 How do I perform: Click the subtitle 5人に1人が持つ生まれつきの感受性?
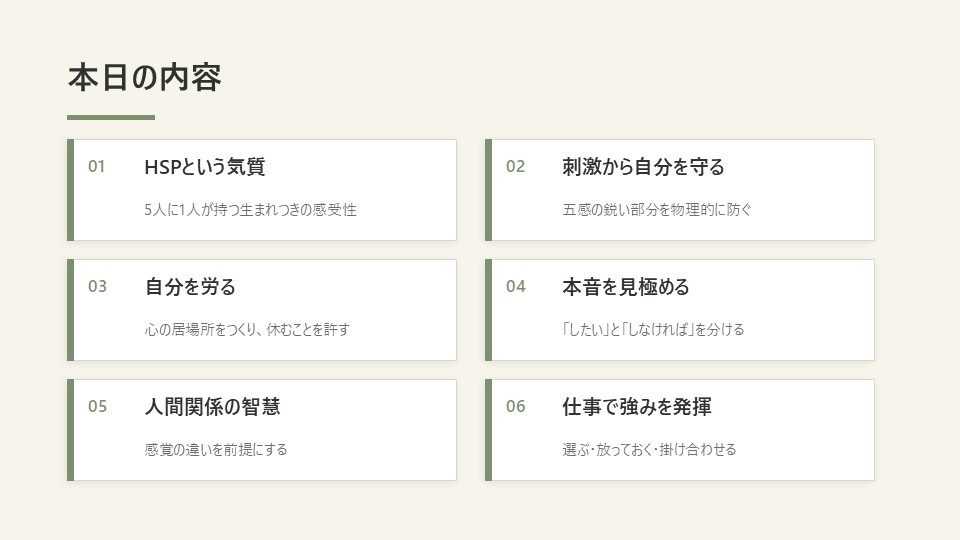click(250, 210)
